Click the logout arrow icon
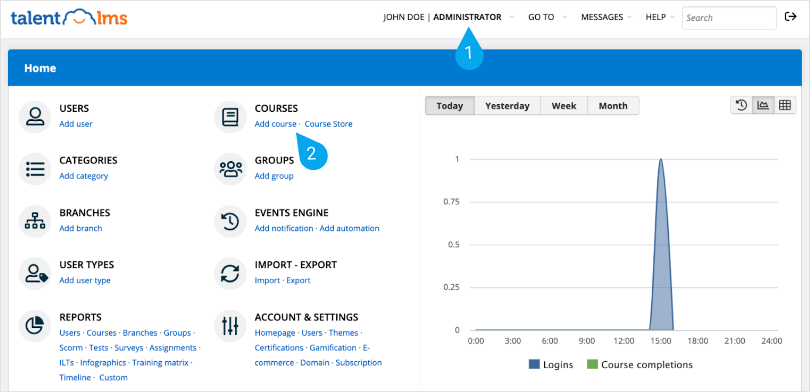Screen dimensions: 810x392 (x=790, y=17)
